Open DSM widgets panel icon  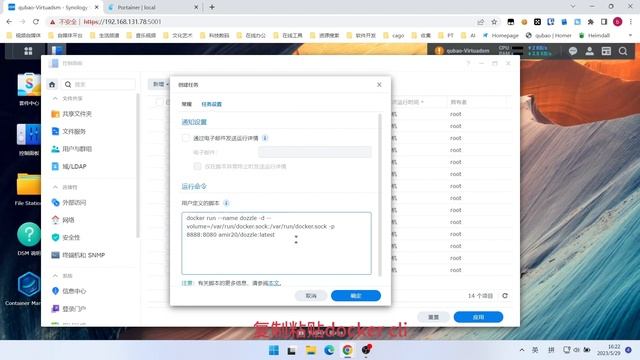[x=606, y=51]
